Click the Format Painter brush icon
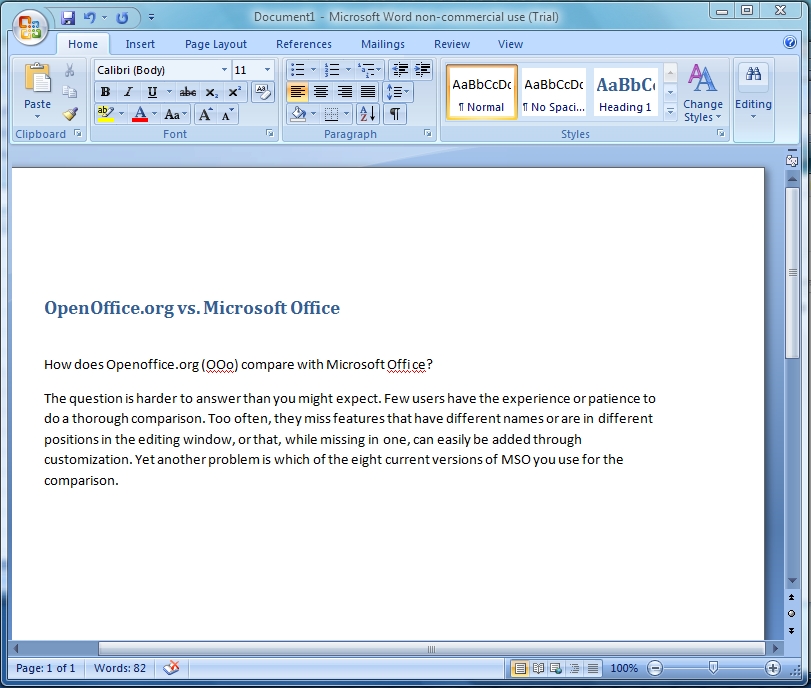Viewport: 811px width, 688px height. 70,113
